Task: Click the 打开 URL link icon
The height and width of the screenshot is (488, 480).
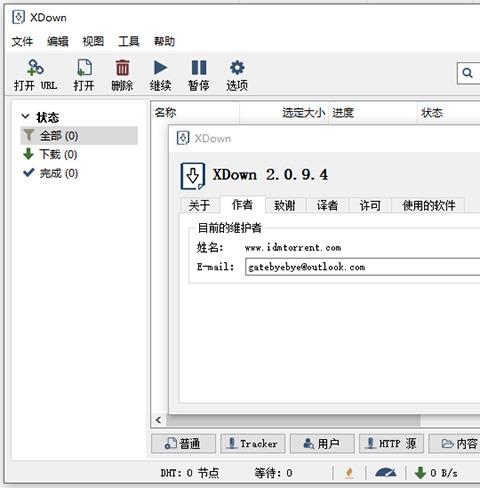Action: pos(35,68)
